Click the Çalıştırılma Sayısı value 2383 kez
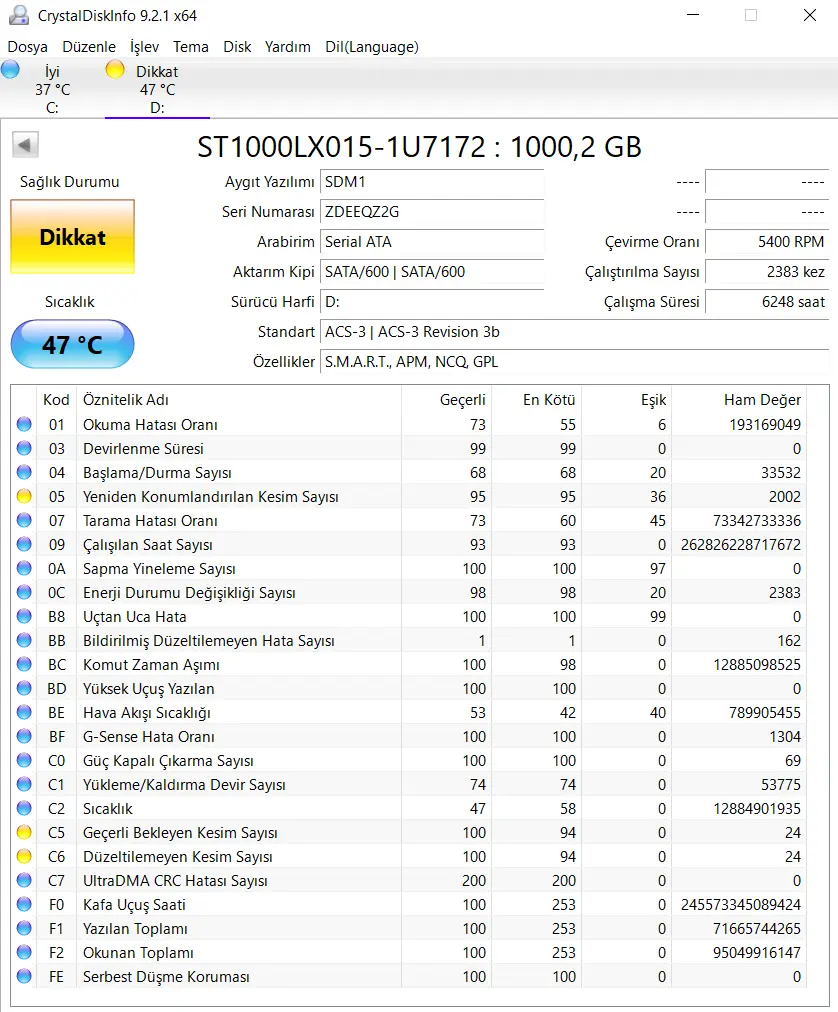838x1012 pixels. pos(766,272)
